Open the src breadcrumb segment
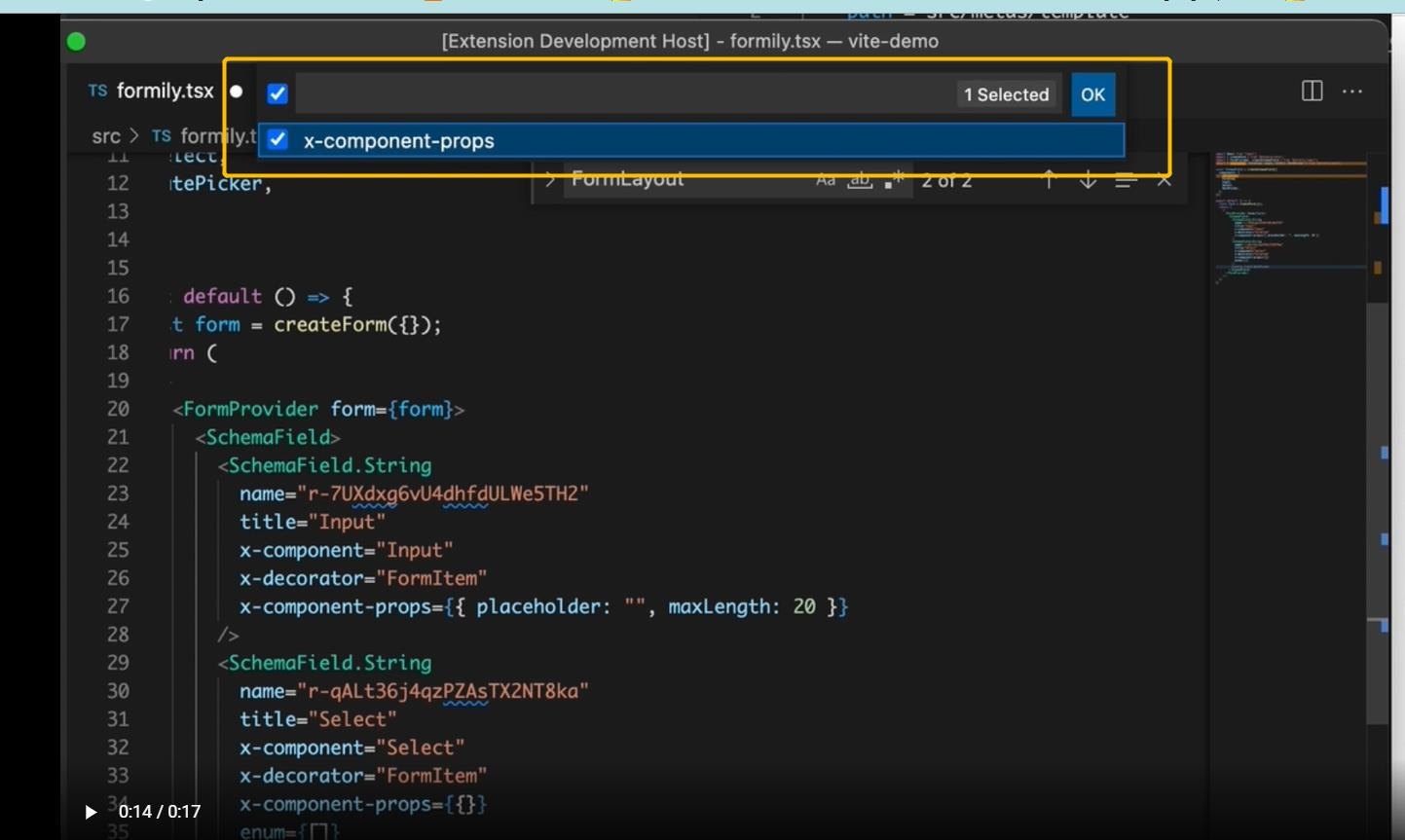 pyautogui.click(x=106, y=136)
